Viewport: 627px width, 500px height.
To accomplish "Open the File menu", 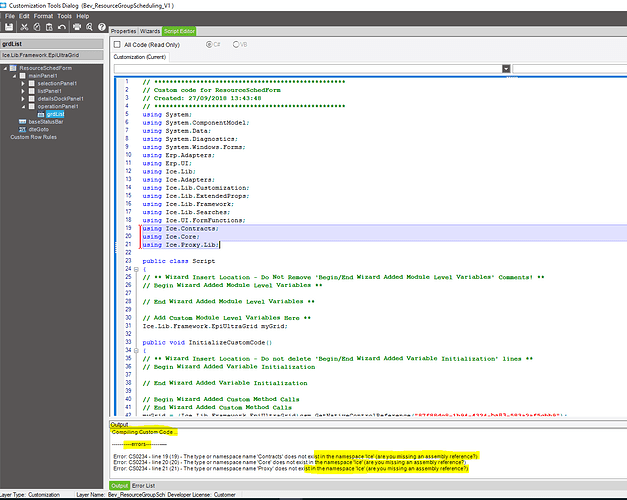I will point(10,16).
